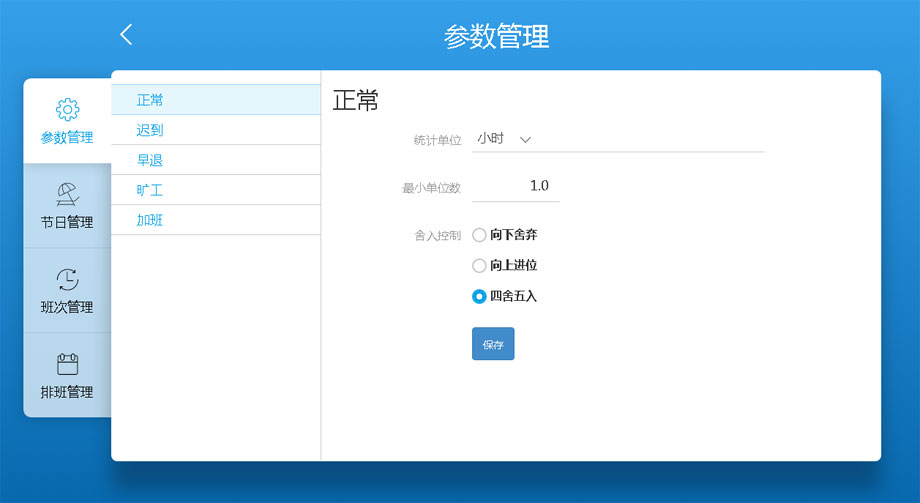Click the 保存 button
The image size is (920, 503).
[x=493, y=344]
